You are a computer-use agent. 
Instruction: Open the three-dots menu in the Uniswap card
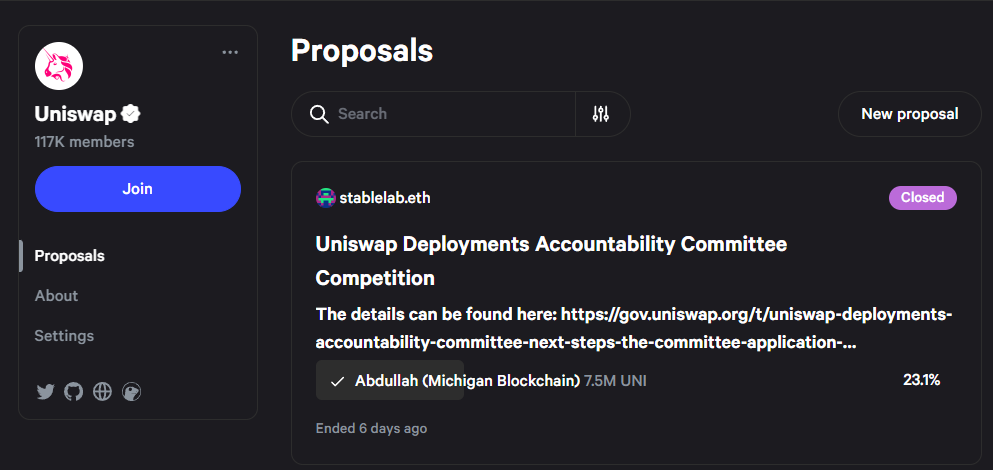point(230,52)
